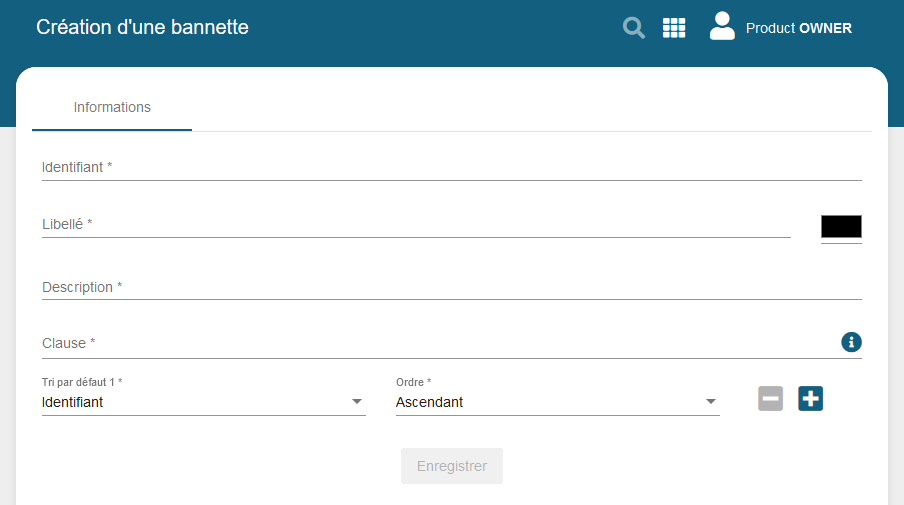Open dropdown showing Identifiant sort value
This screenshot has width=904, height=505.
coord(190,403)
